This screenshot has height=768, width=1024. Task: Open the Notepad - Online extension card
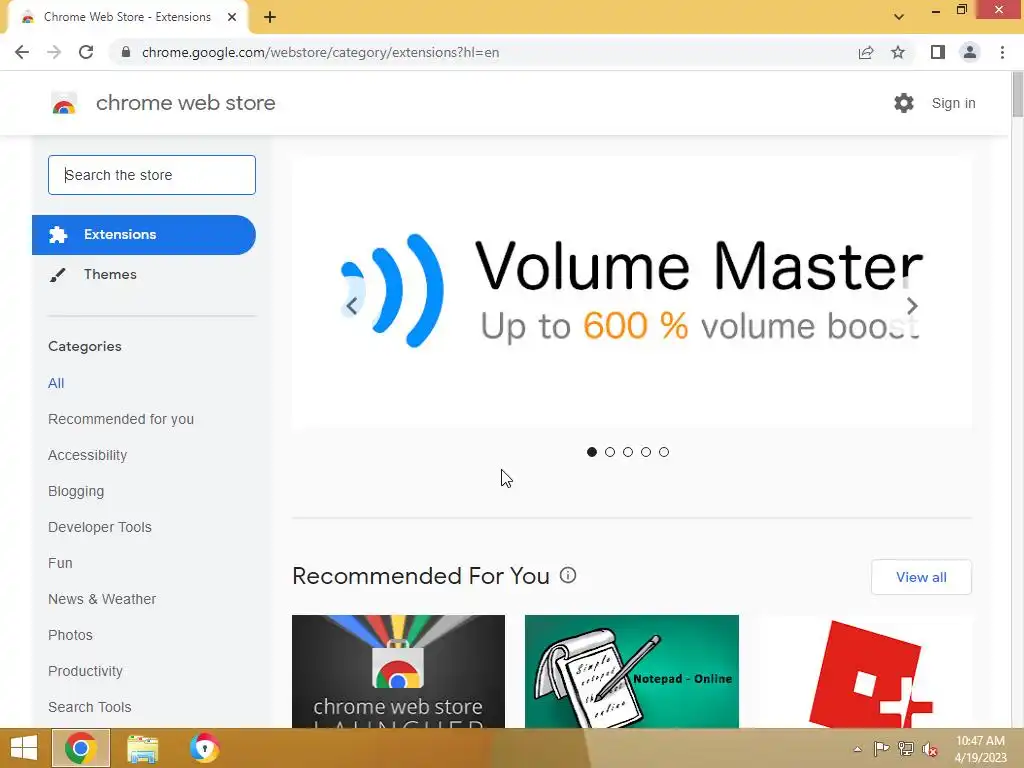pos(632,671)
